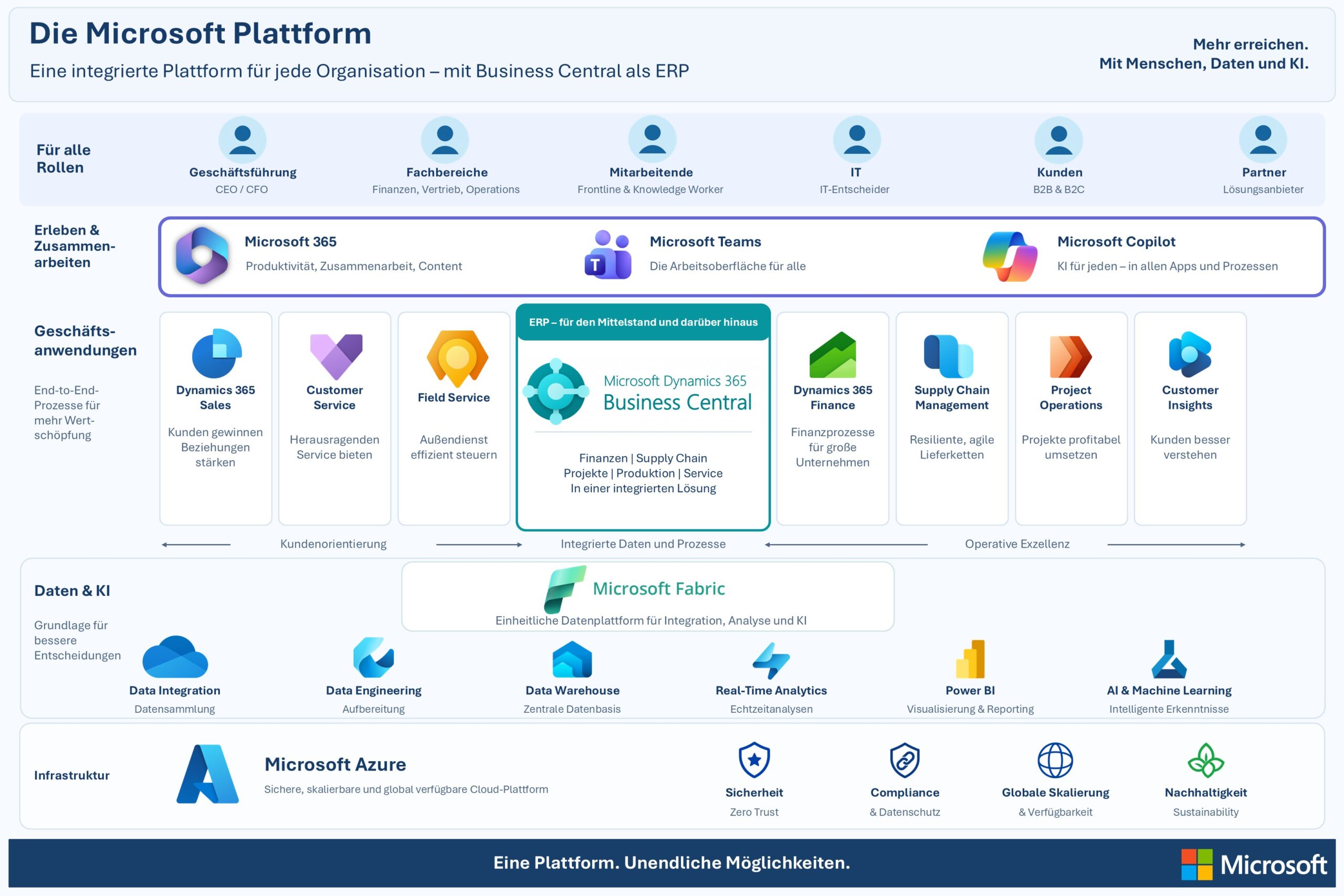Click the 'Microsoft Azure' heading text
The image size is (1344, 896).
335,765
